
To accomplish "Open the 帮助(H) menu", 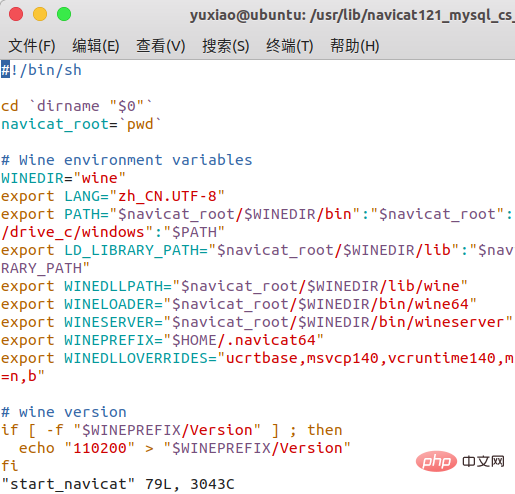I will 355,46.
